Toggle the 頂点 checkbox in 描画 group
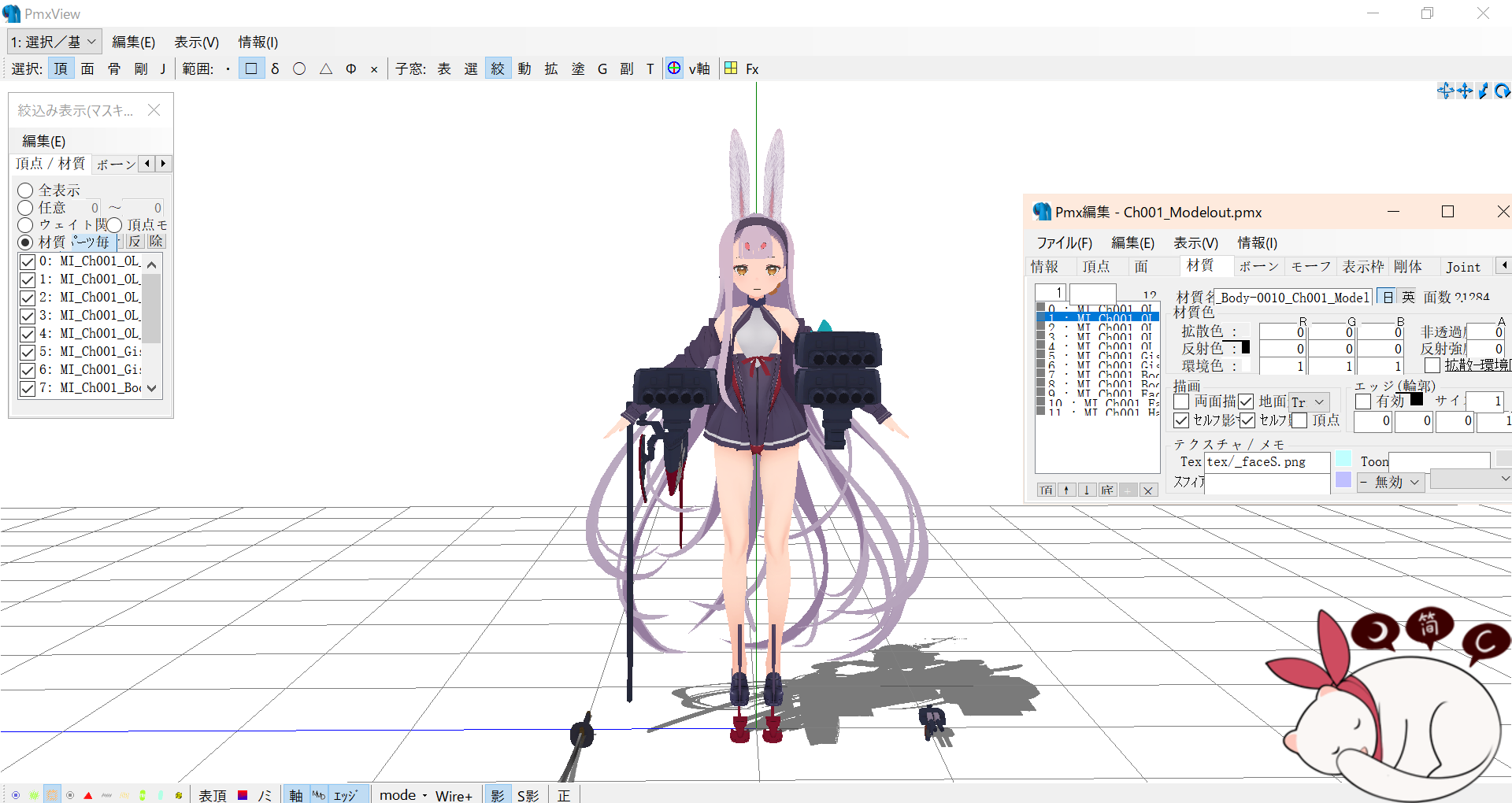This screenshot has height=803, width=1512. [x=1300, y=420]
